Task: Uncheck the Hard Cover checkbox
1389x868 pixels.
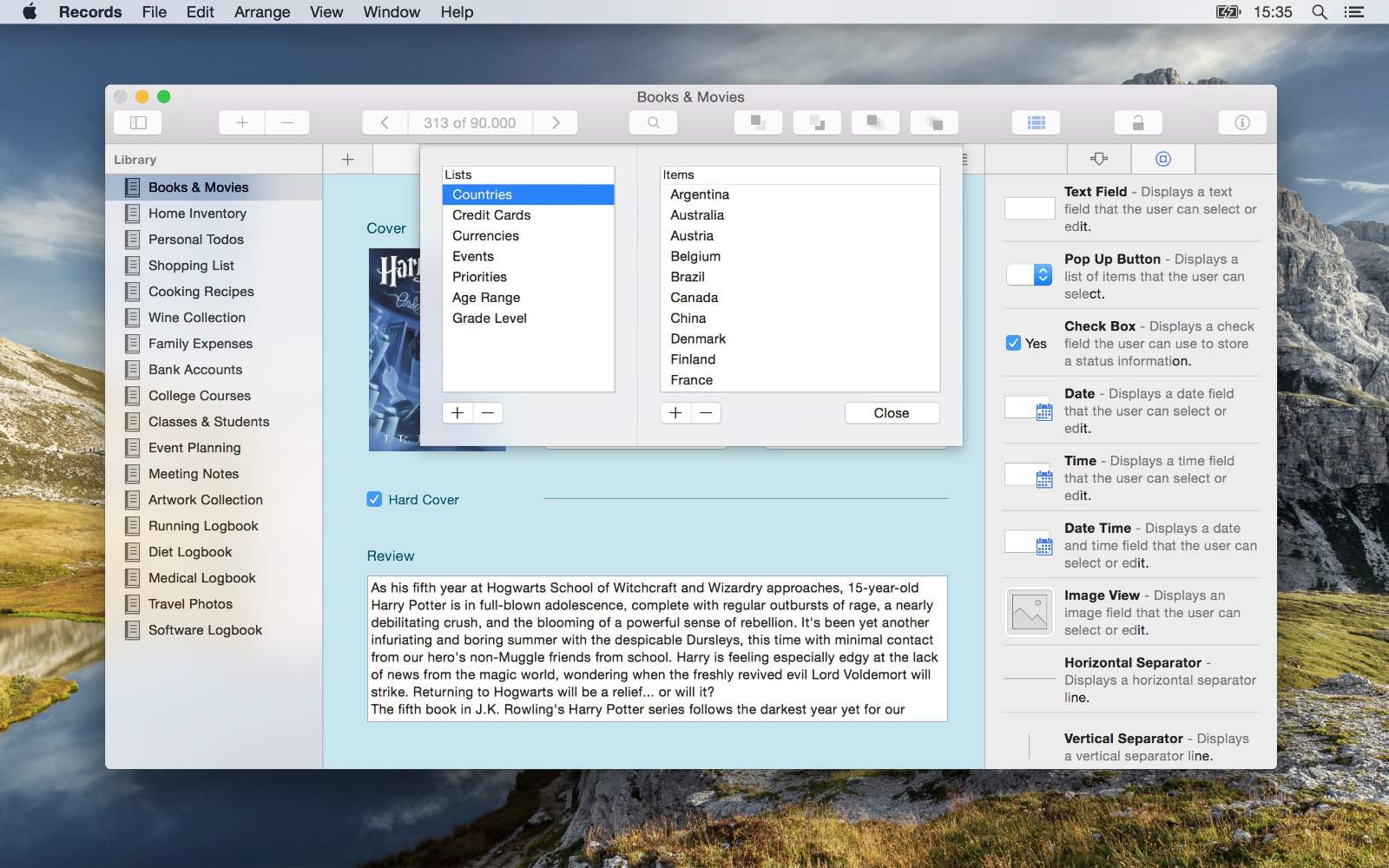Action: 374,499
